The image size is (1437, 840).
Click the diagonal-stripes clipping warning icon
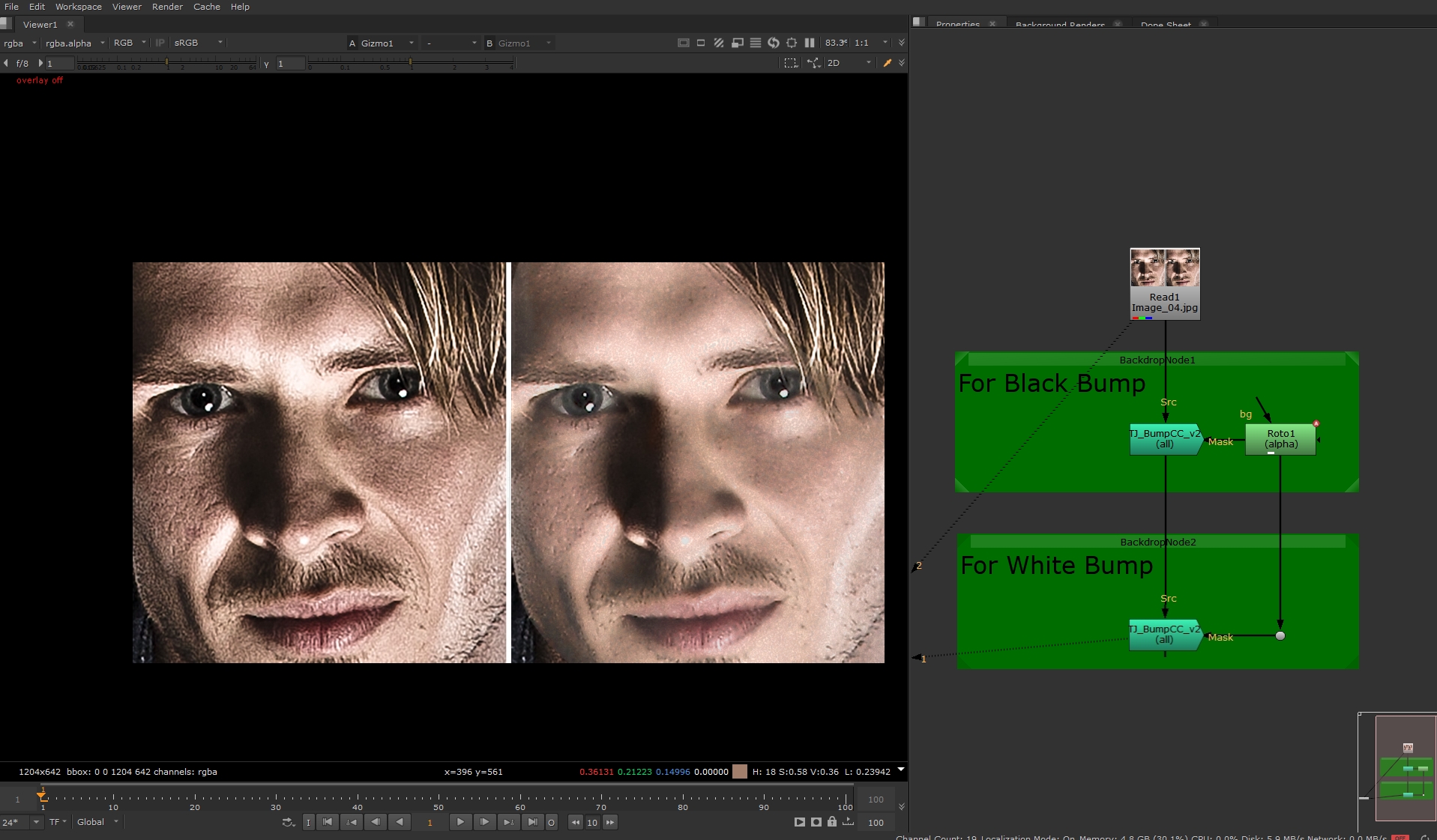pyautogui.click(x=719, y=43)
